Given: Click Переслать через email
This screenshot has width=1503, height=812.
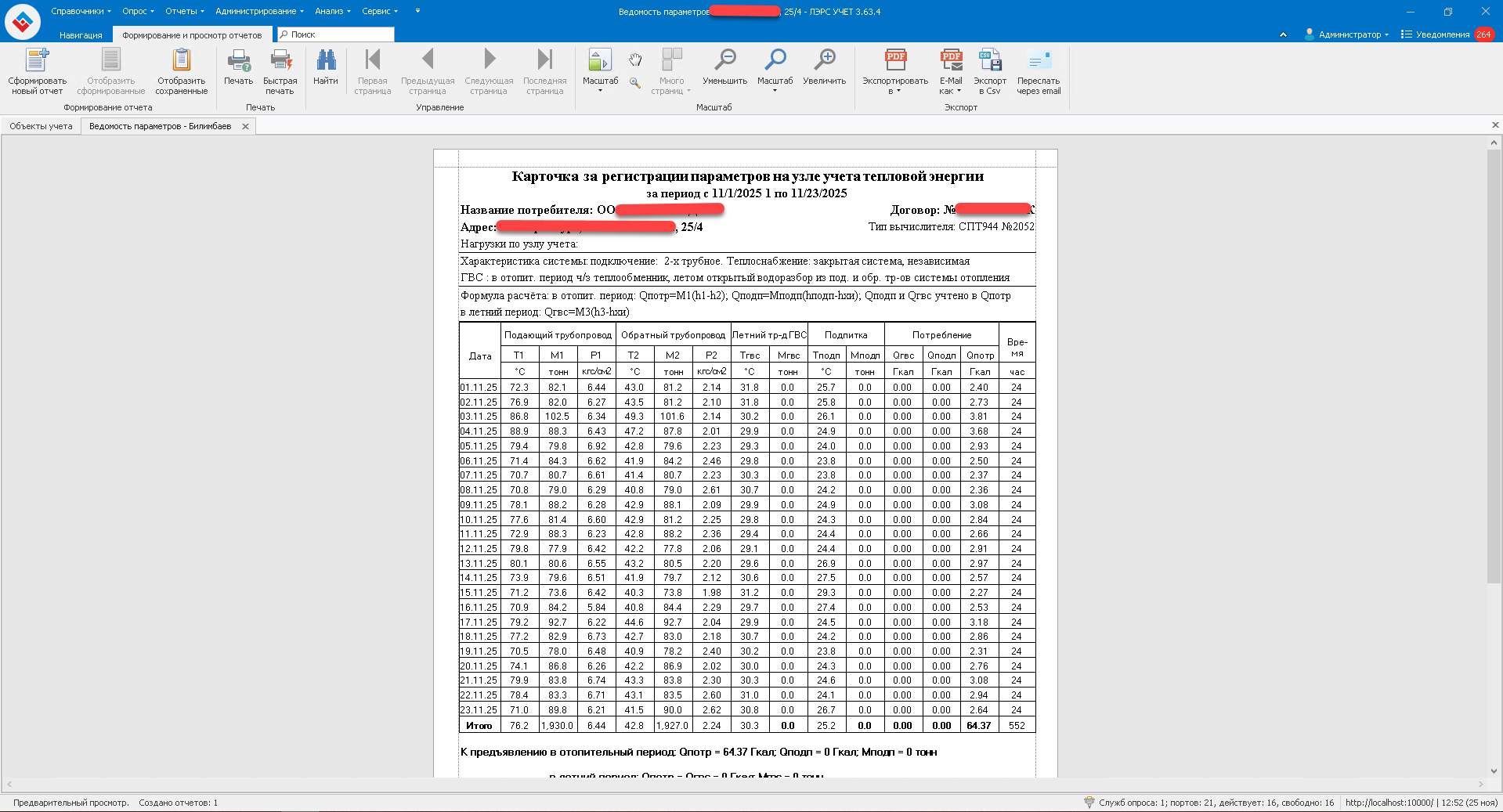Looking at the screenshot, I should pos(1039,61).
